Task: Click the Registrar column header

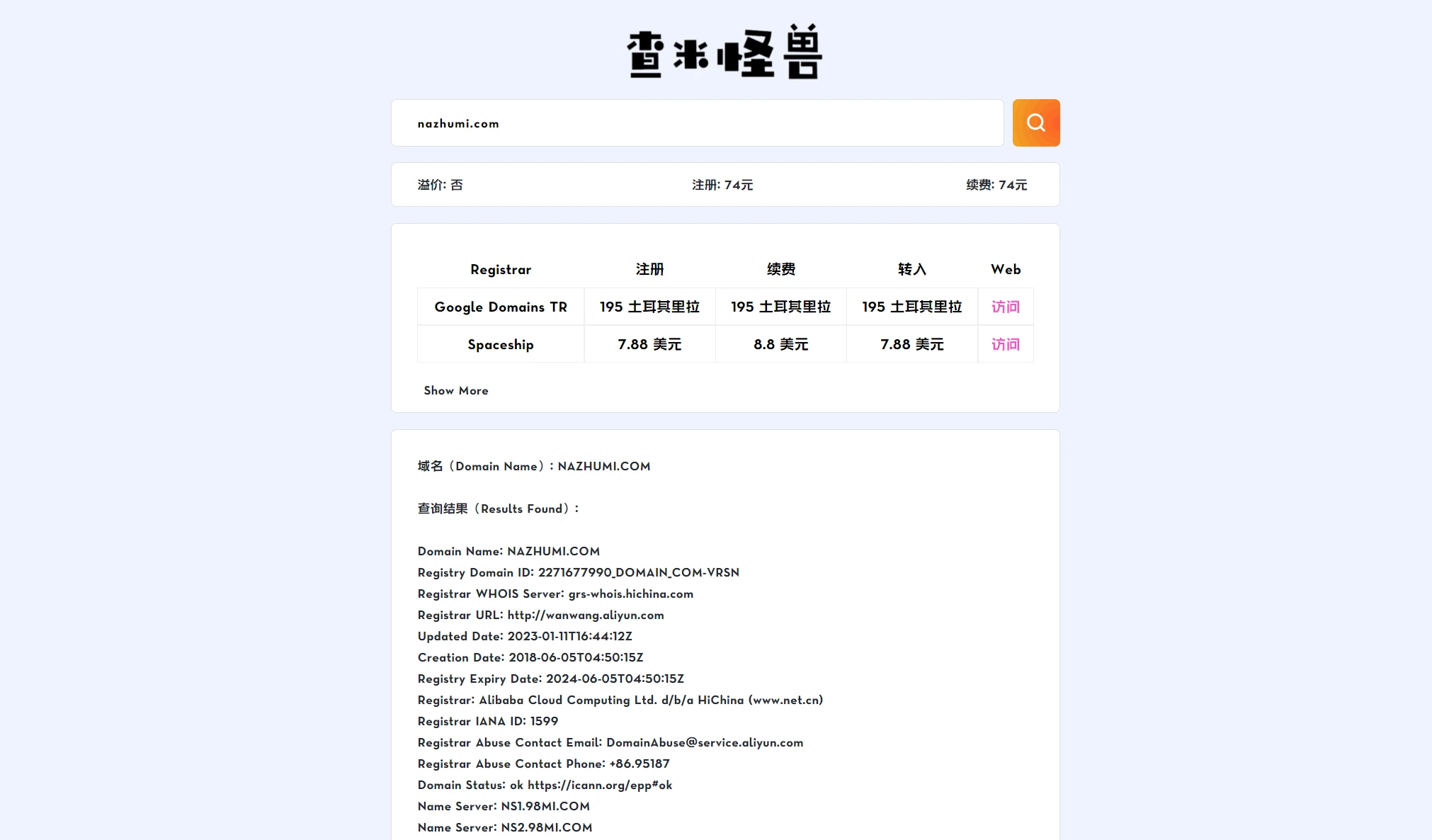Action: pos(500,269)
